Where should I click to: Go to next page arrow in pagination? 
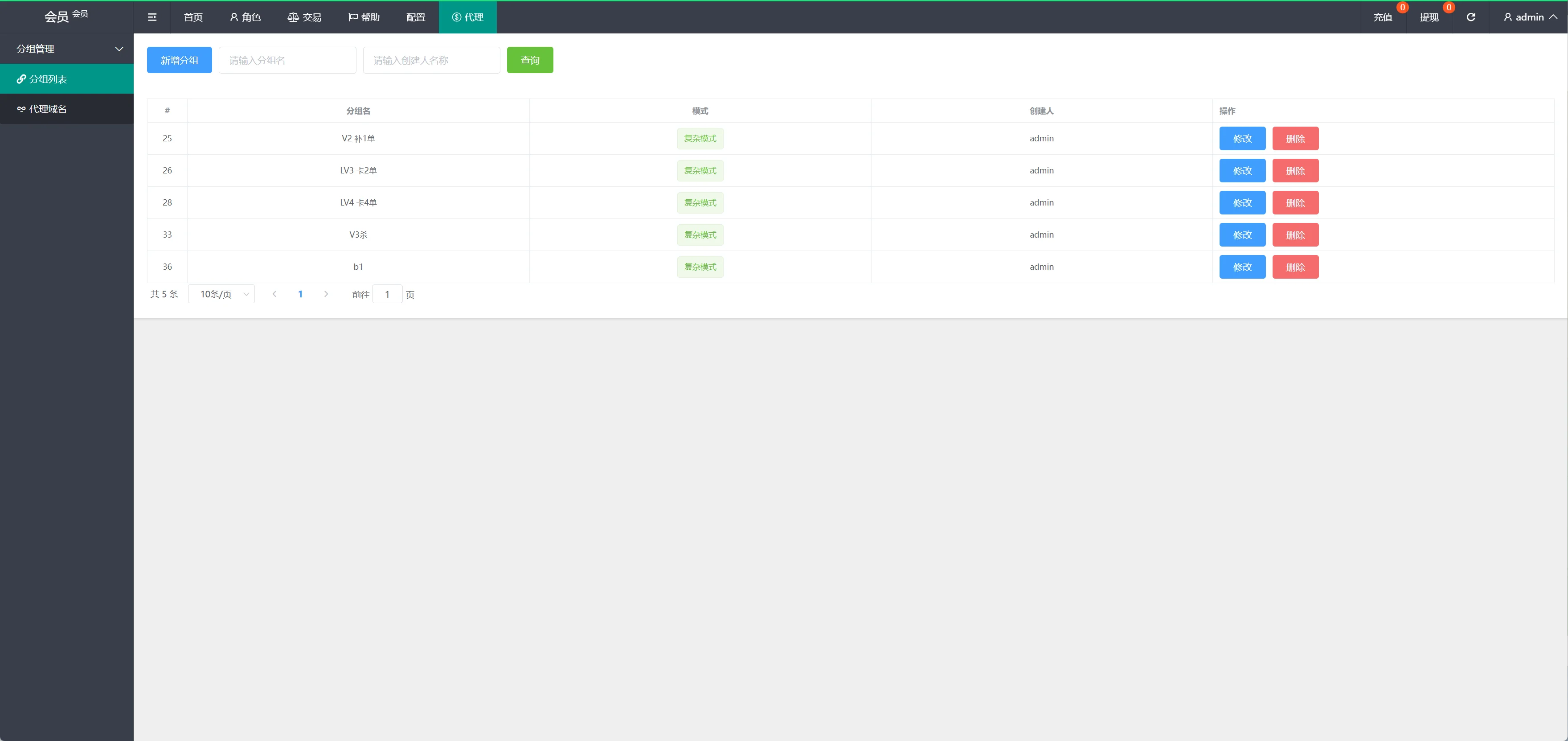click(x=326, y=294)
